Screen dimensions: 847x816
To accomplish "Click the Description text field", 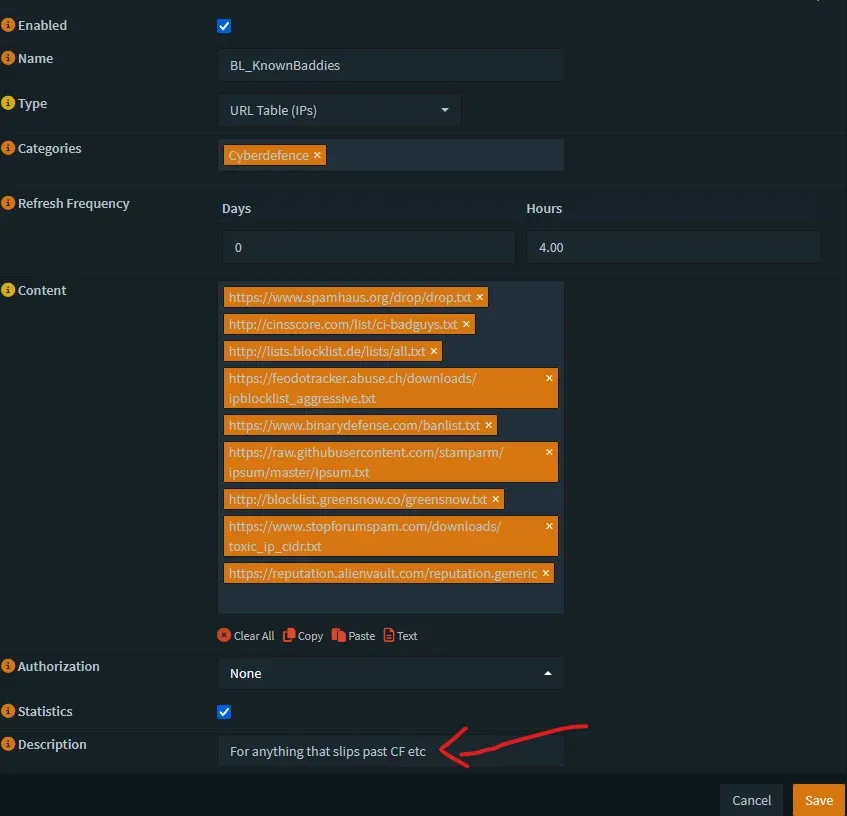I will click(x=391, y=751).
